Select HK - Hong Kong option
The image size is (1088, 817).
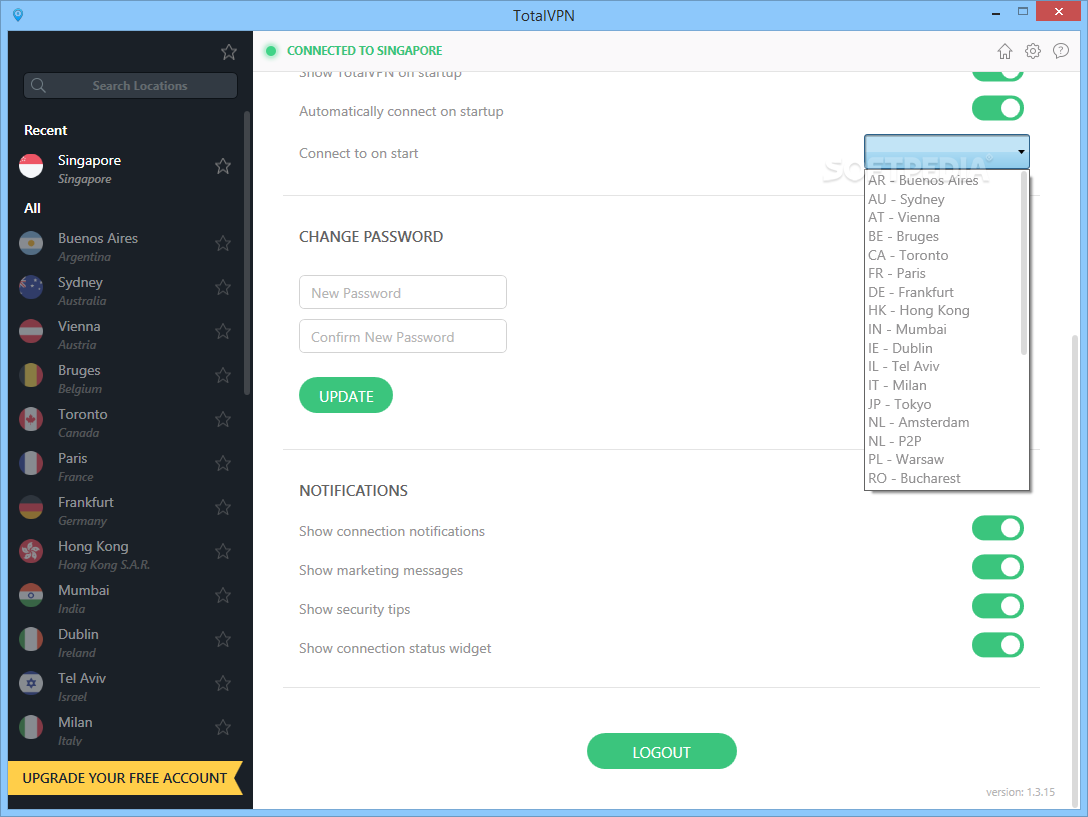(x=943, y=311)
